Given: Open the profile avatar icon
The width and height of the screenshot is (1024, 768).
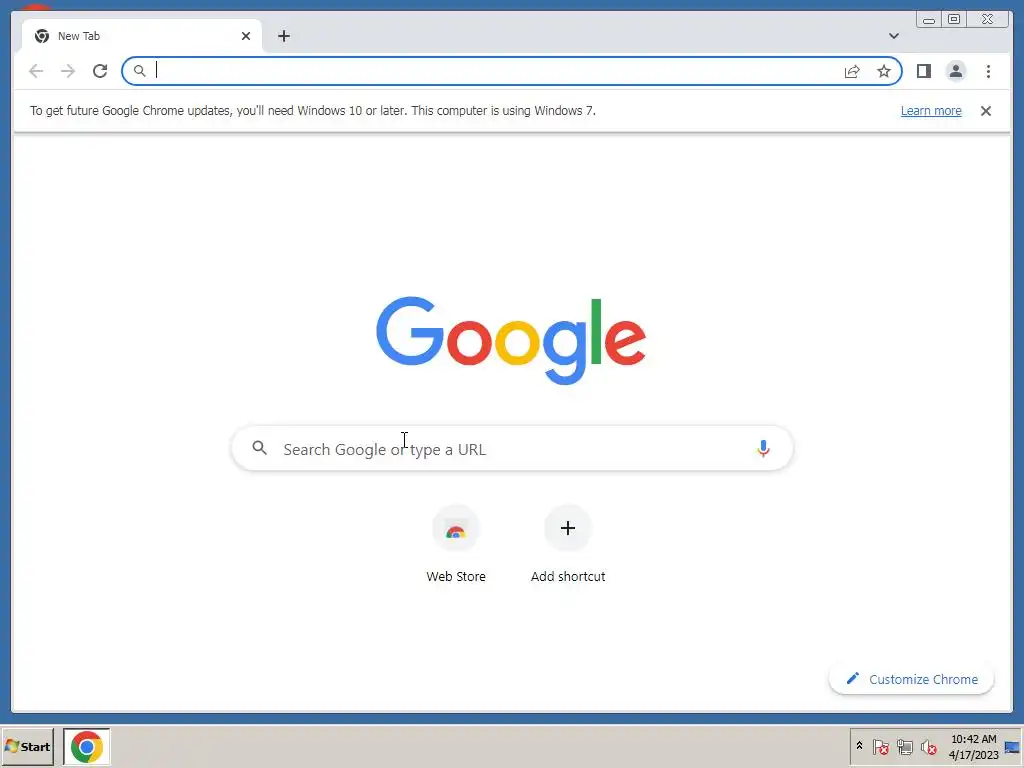Looking at the screenshot, I should click(955, 71).
